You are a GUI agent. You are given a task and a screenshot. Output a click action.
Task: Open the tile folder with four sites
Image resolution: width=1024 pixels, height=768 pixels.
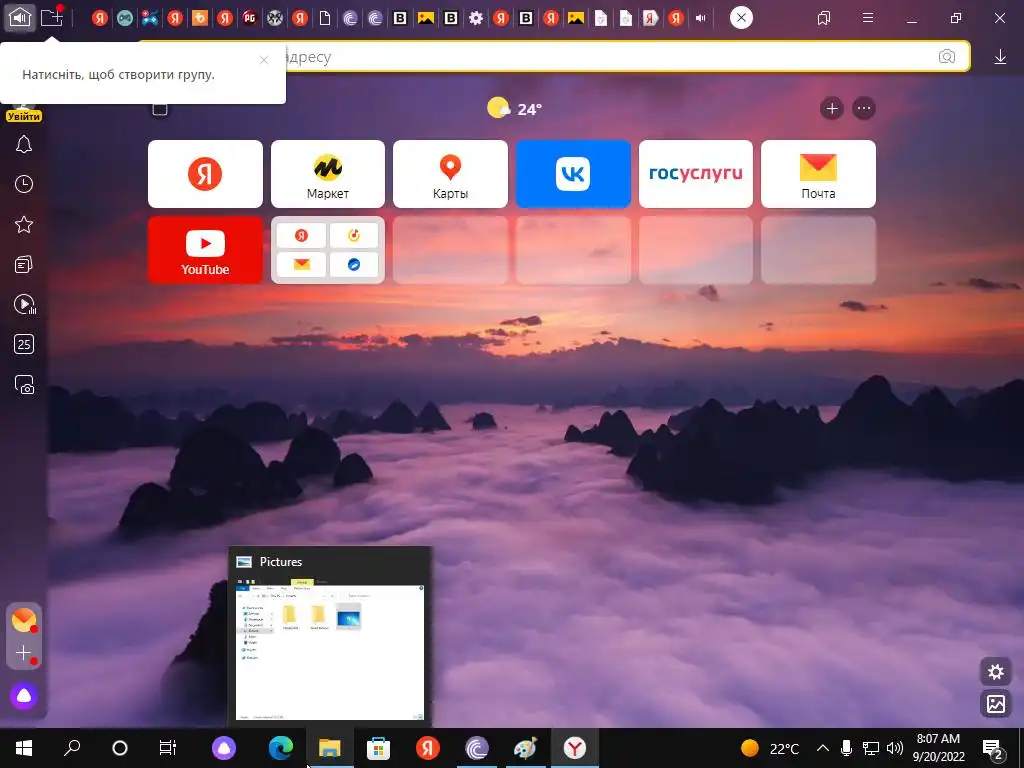328,250
